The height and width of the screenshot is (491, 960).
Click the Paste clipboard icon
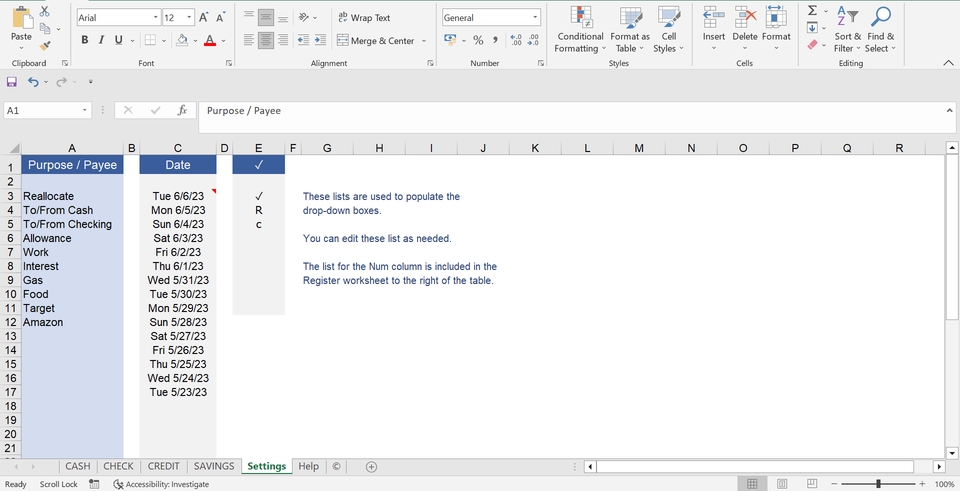(21, 17)
